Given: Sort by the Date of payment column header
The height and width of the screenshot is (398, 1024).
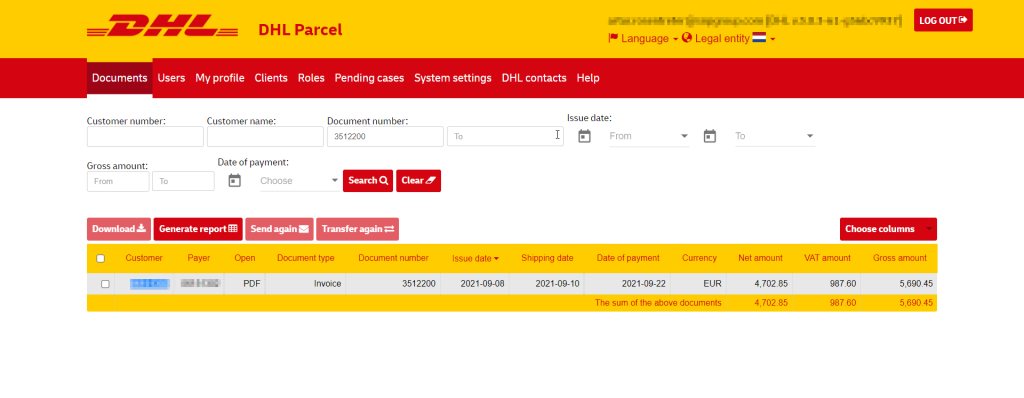Looking at the screenshot, I should pos(628,258).
